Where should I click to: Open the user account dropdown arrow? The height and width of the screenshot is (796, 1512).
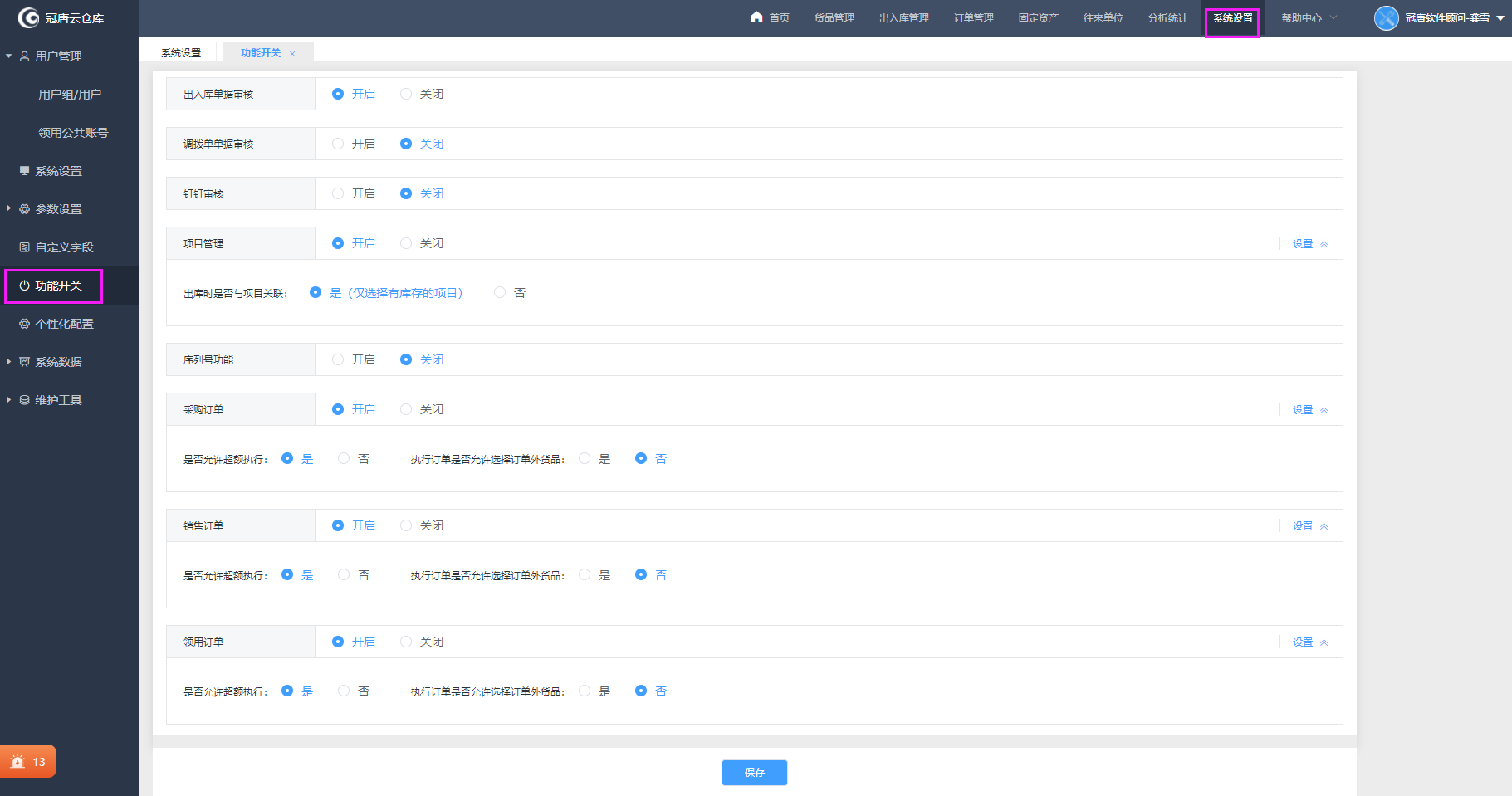1500,18
